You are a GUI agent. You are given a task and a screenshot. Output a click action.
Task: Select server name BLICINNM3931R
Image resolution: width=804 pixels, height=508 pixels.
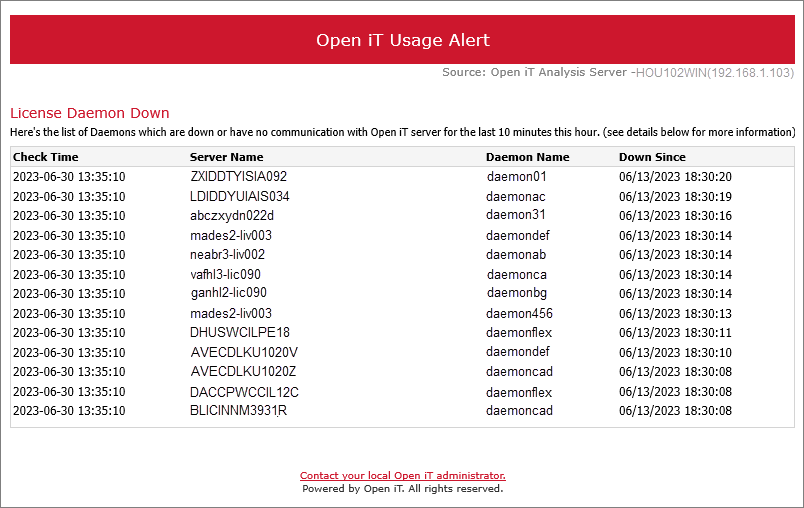[x=238, y=411]
